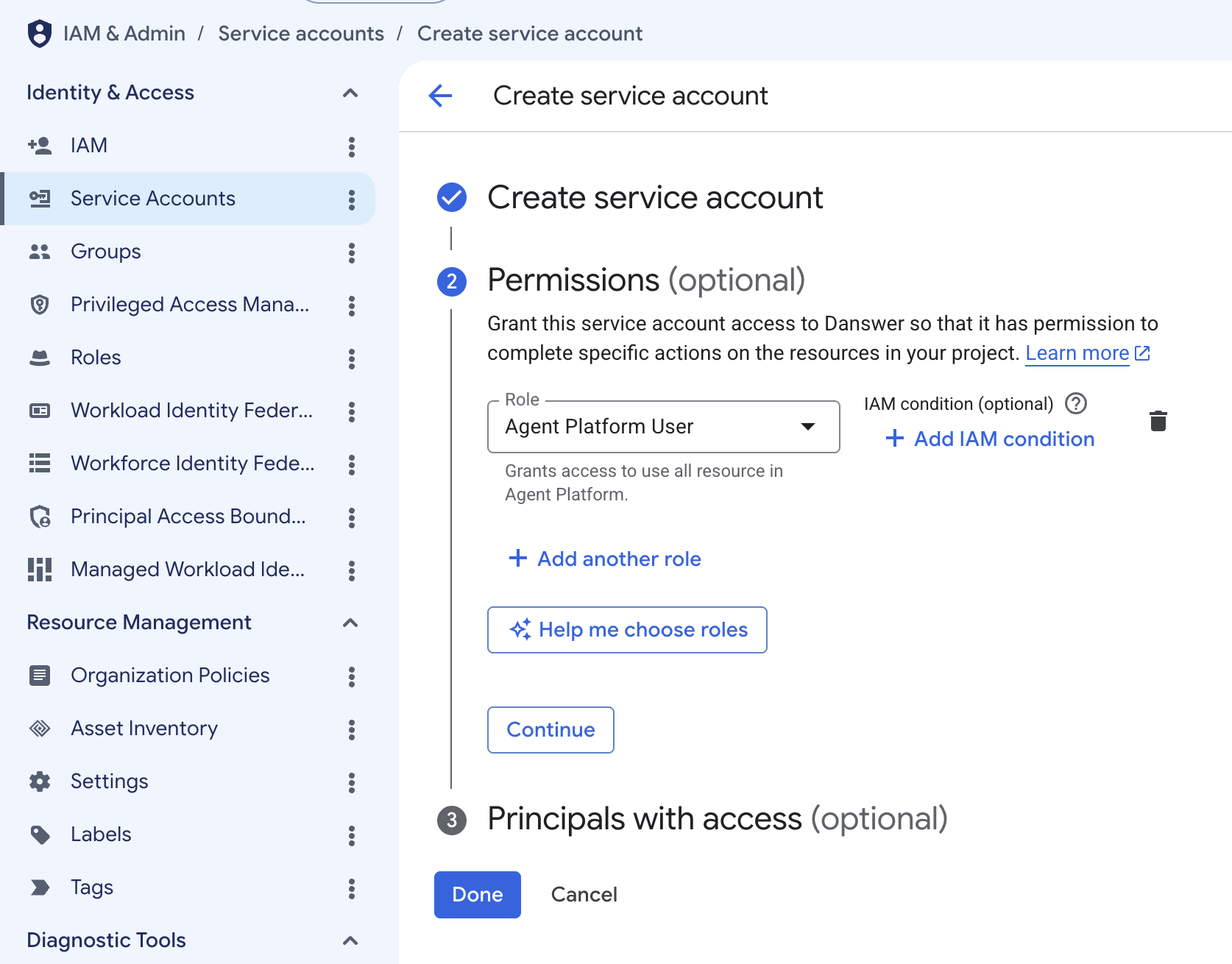Click the Principal Access Boundary icon
The image size is (1232, 964).
40,517
